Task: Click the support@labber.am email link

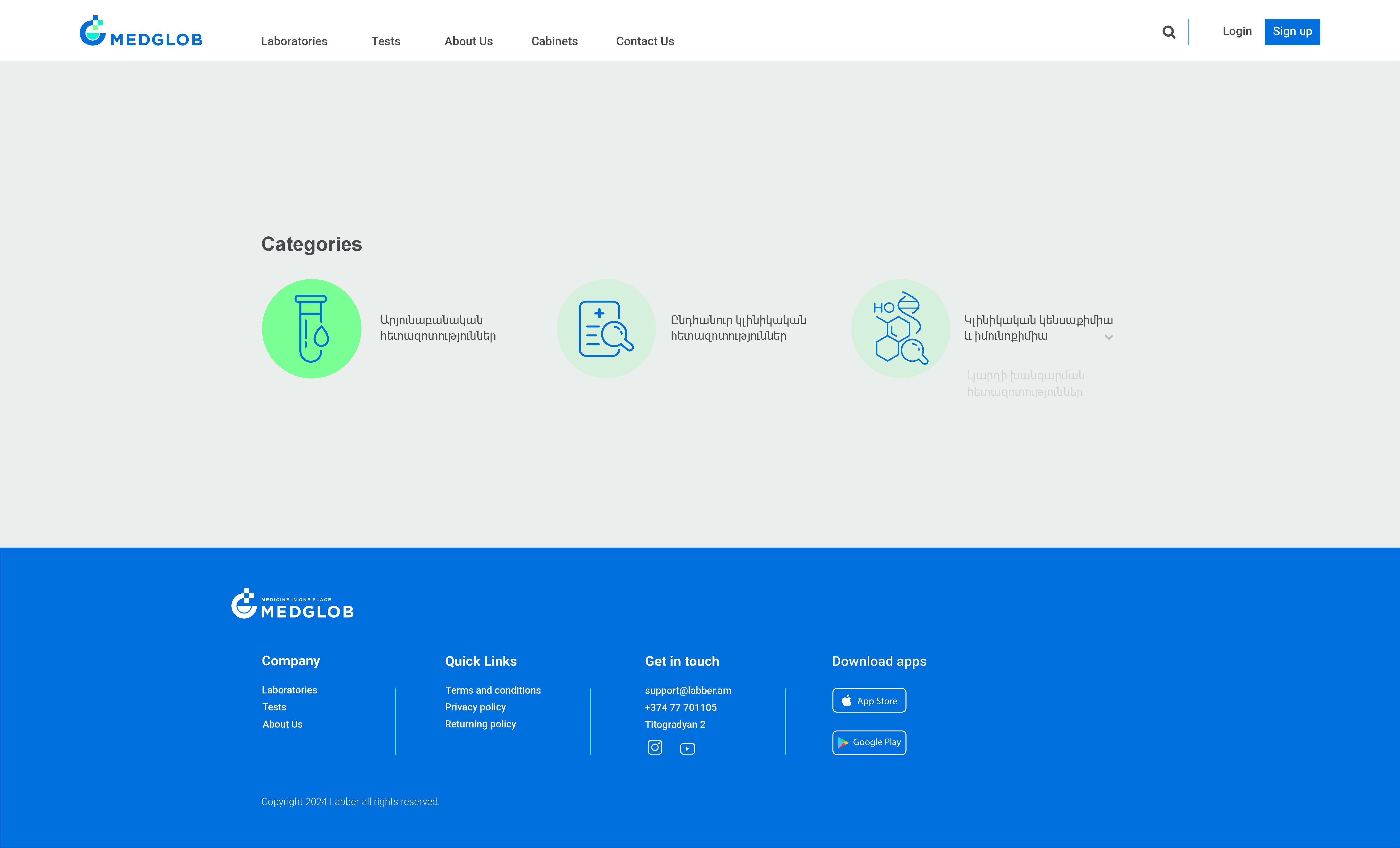Action: coord(687,691)
